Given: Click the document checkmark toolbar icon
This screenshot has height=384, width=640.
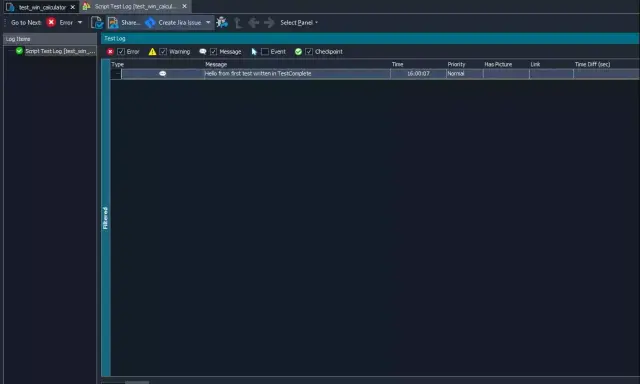Looking at the screenshot, I should (x=97, y=22).
